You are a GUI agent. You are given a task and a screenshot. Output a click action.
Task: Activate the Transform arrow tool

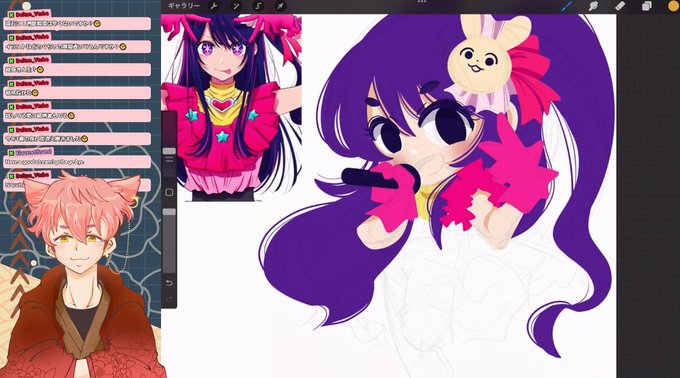click(280, 6)
